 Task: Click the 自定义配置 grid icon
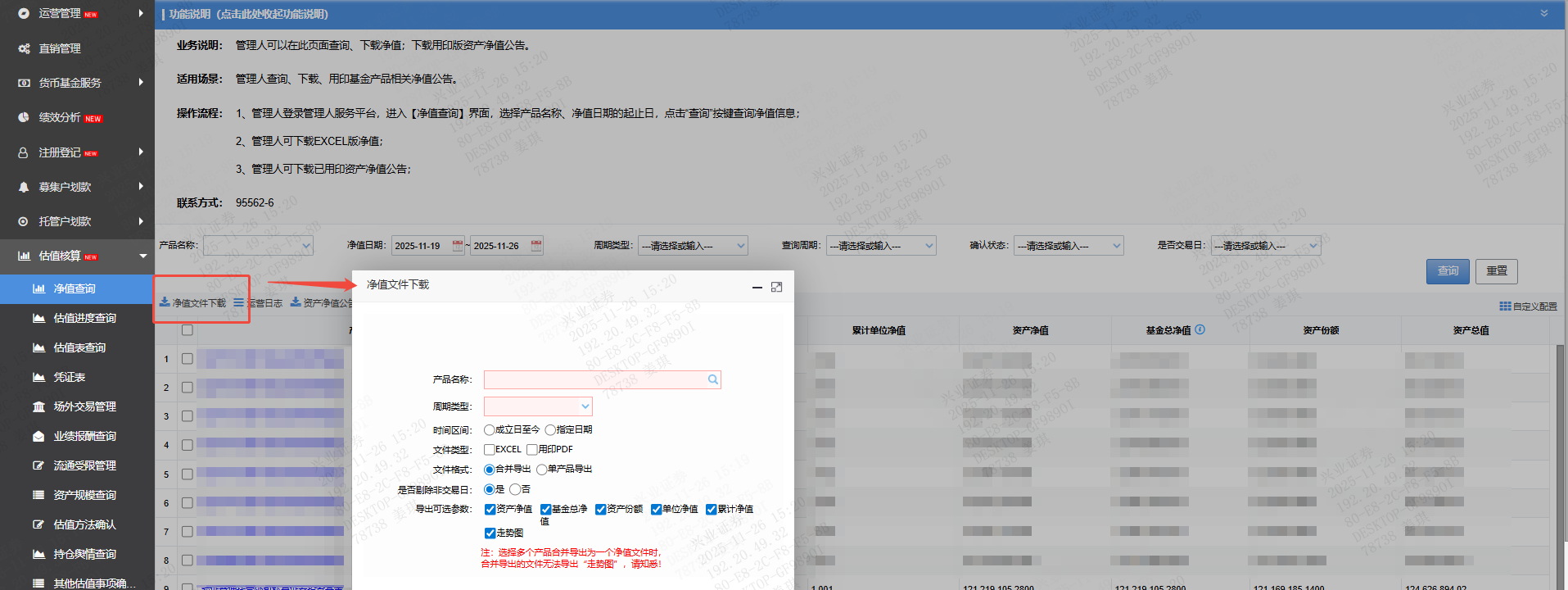coord(1505,306)
